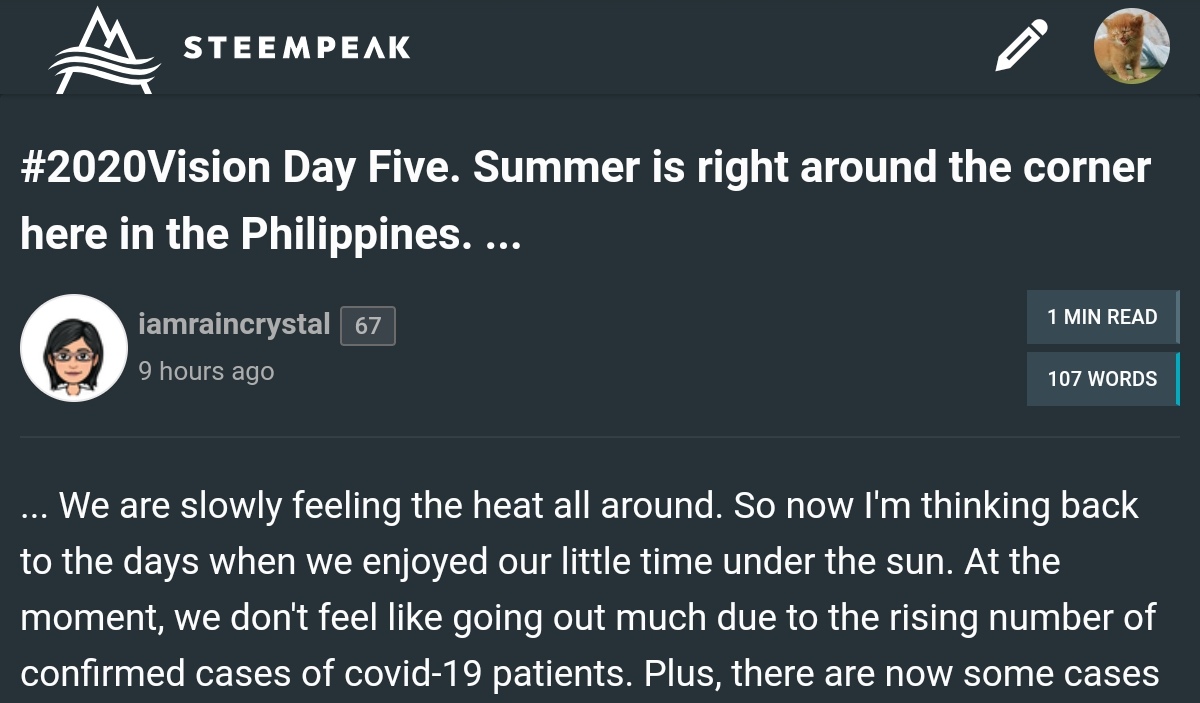
Task: Open iamraincrystal's profile via username
Action: coord(234,324)
